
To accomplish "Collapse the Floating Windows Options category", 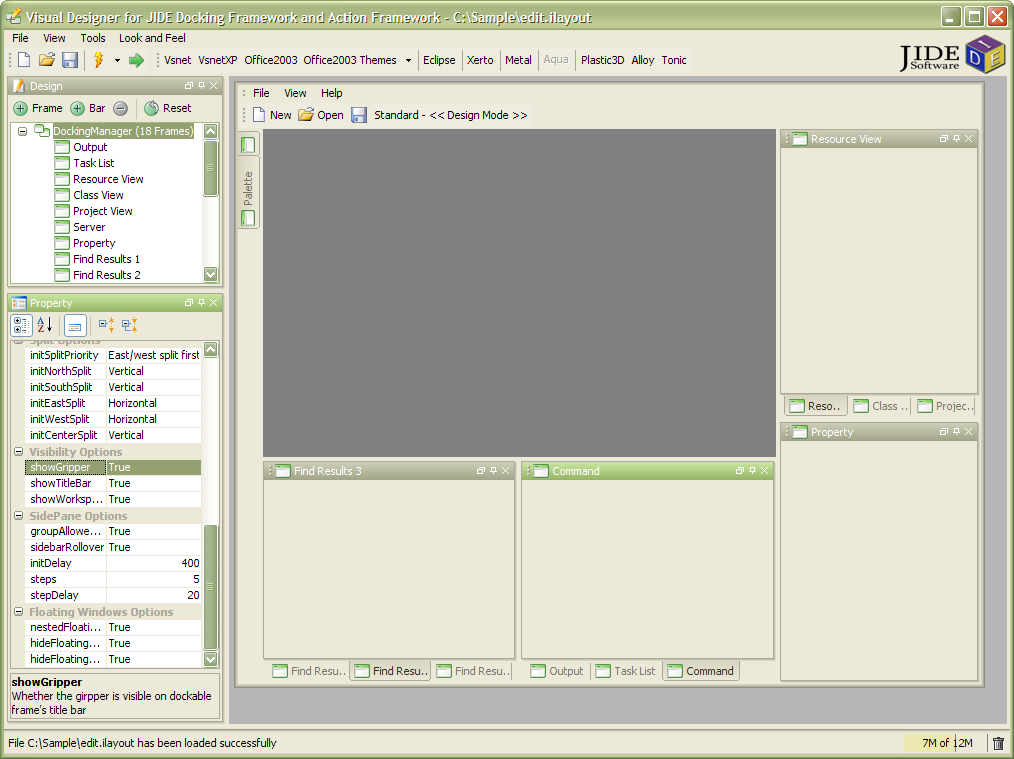I will click(19, 612).
